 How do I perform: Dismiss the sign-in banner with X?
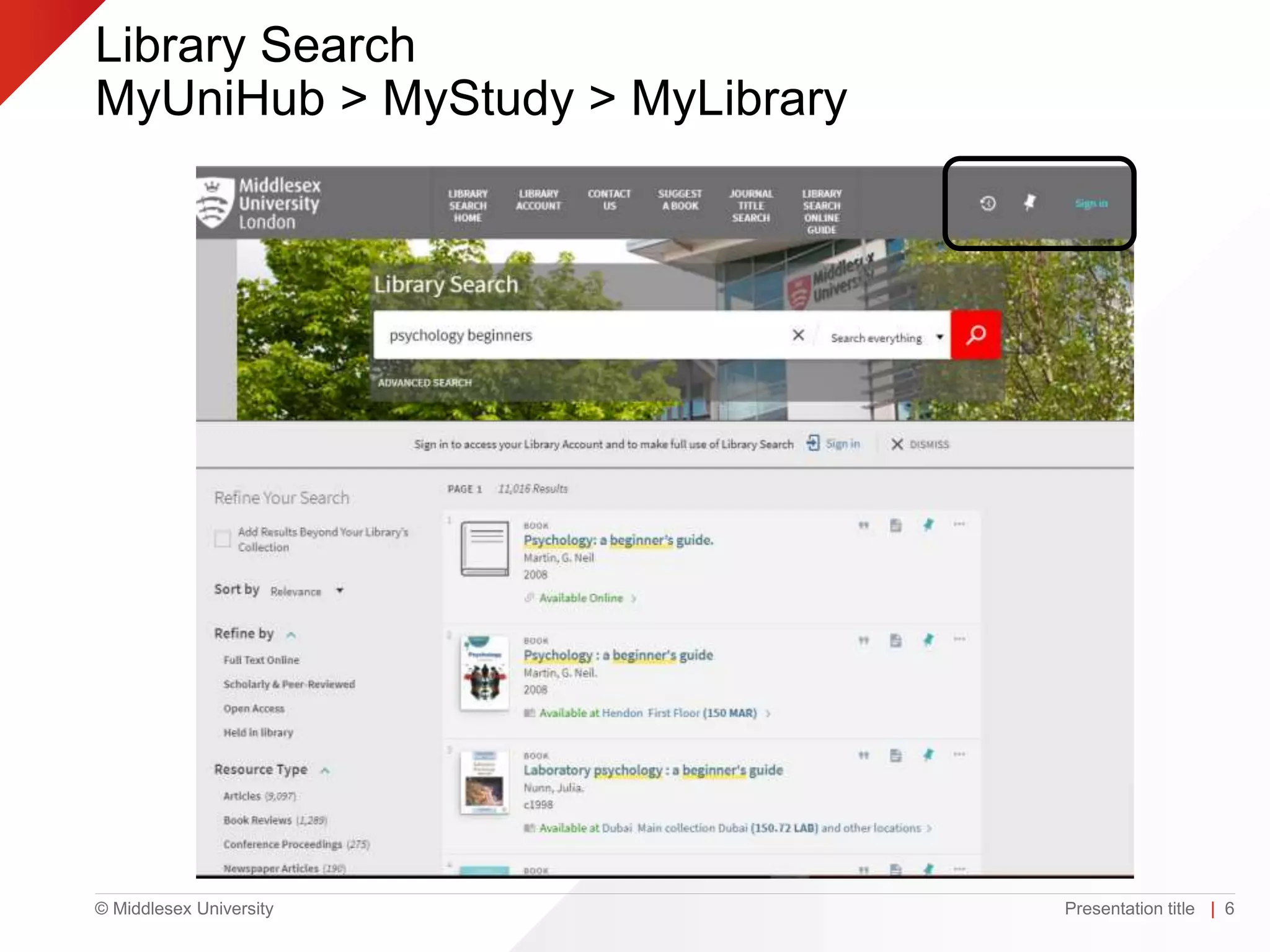pyautogui.click(x=897, y=444)
